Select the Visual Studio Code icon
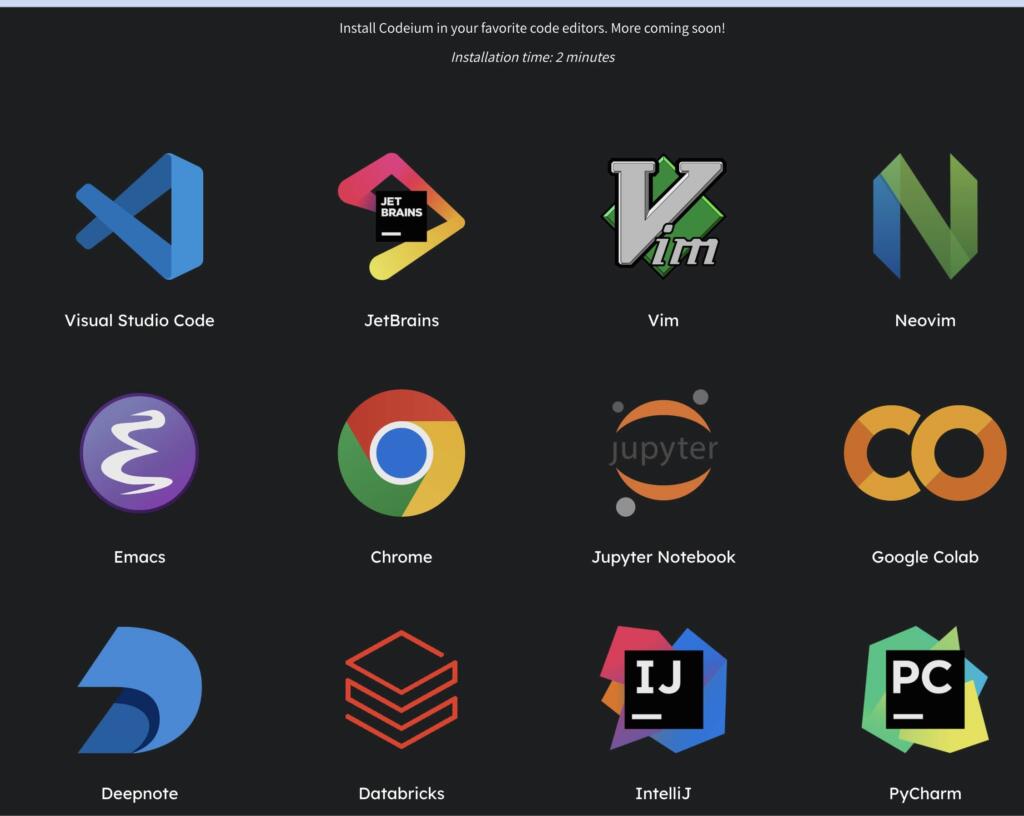 139,215
